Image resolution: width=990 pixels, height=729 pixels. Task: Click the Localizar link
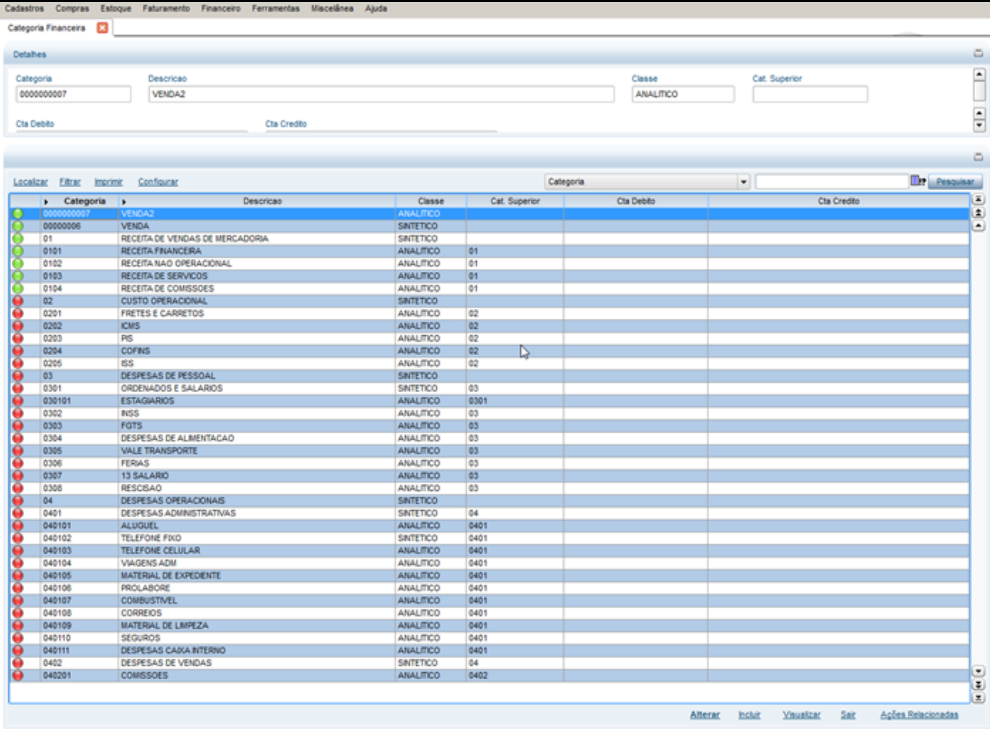30,182
